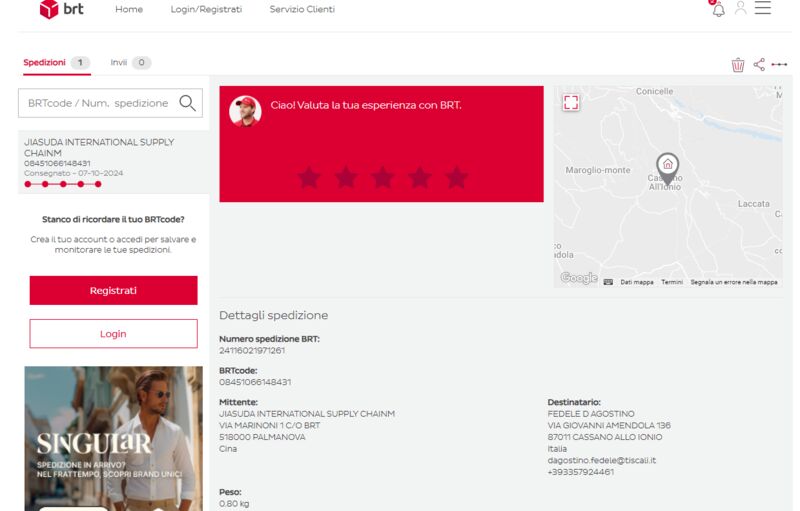Image resolution: width=800 pixels, height=511 pixels.
Task: Click the Dettagli spedizione heading
Action: click(x=273, y=315)
